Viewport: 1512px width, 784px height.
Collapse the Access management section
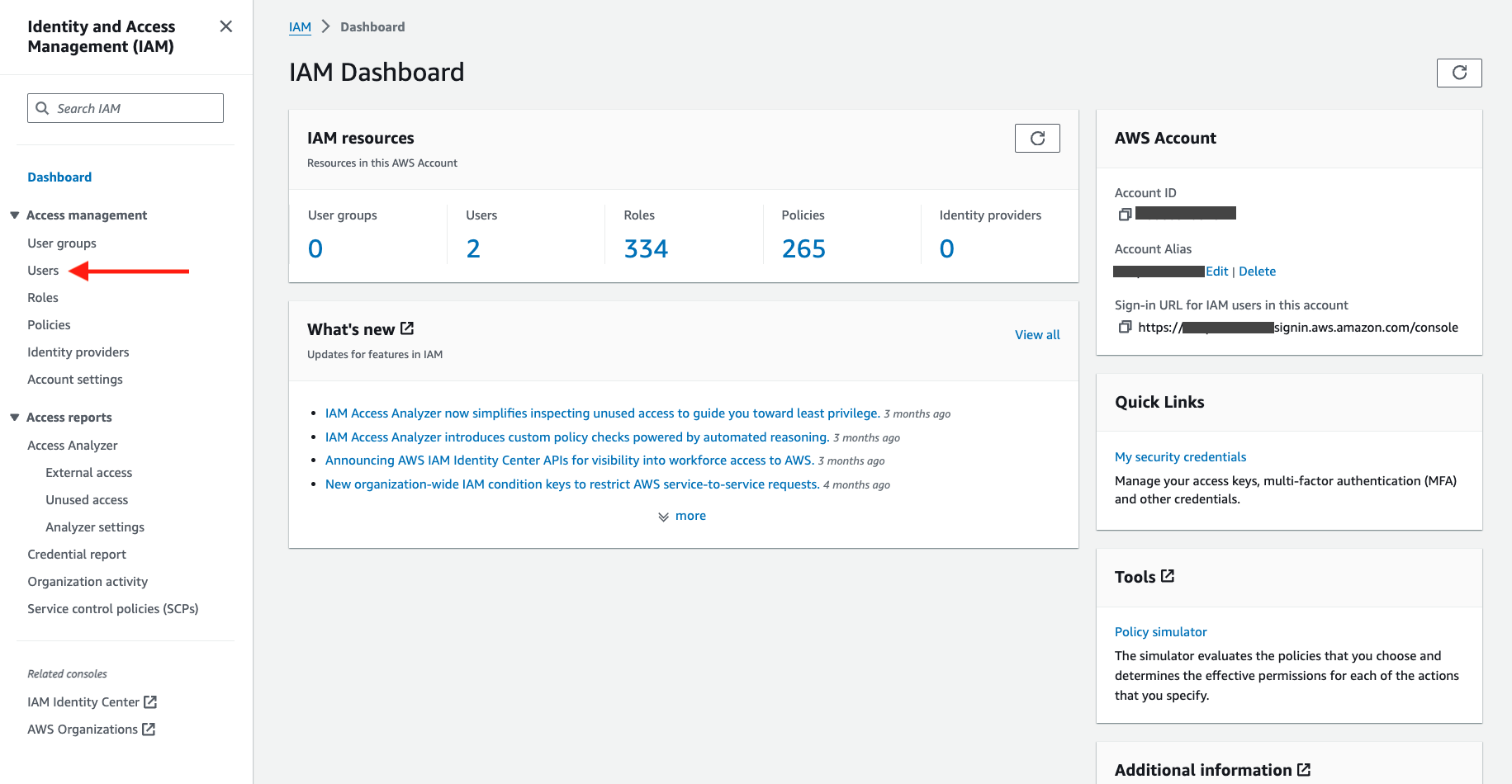[15, 215]
